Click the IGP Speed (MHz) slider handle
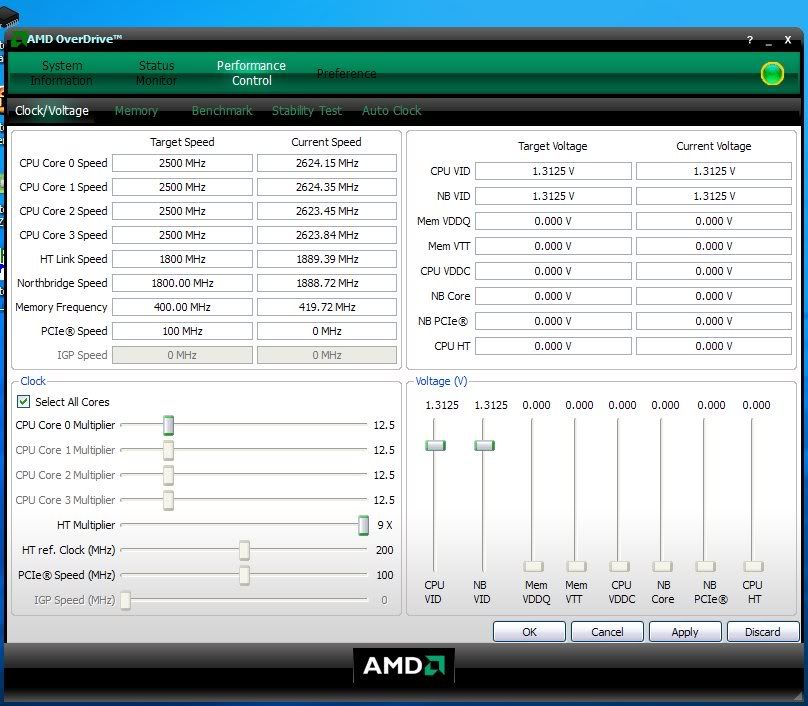 tap(126, 600)
